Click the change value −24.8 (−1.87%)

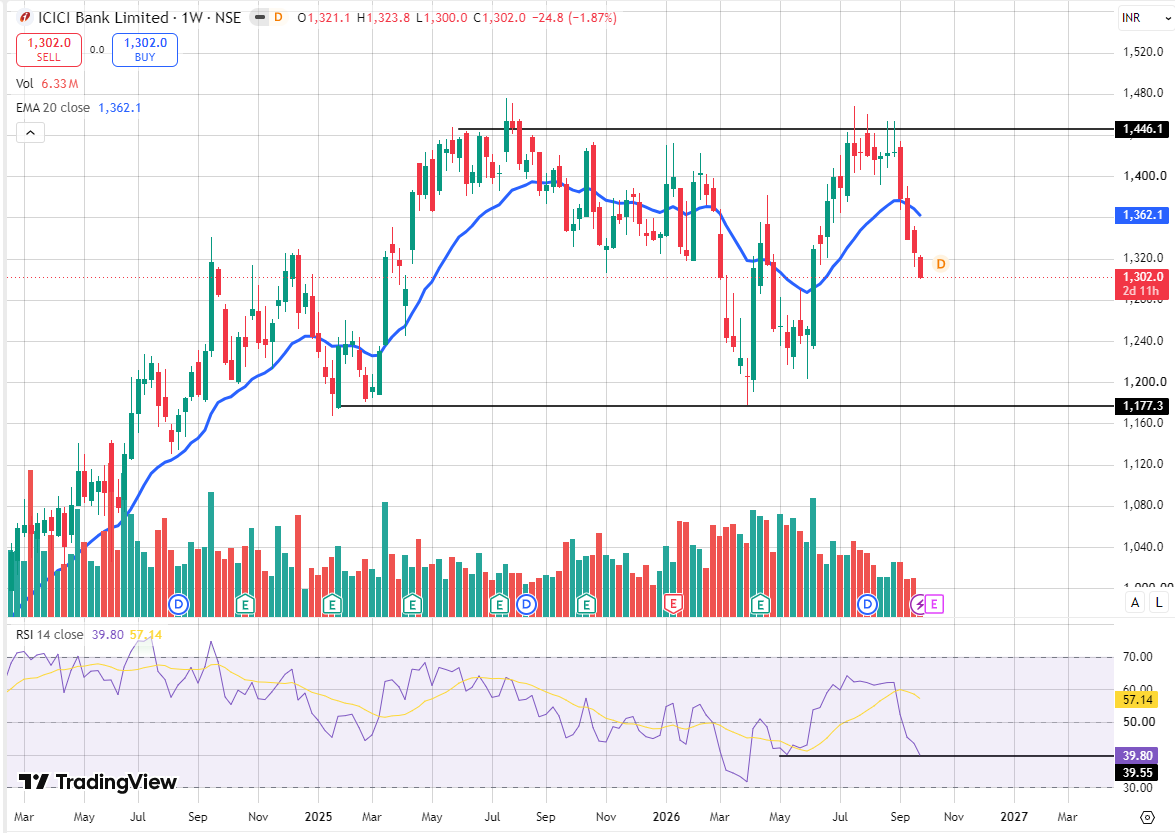click(574, 17)
